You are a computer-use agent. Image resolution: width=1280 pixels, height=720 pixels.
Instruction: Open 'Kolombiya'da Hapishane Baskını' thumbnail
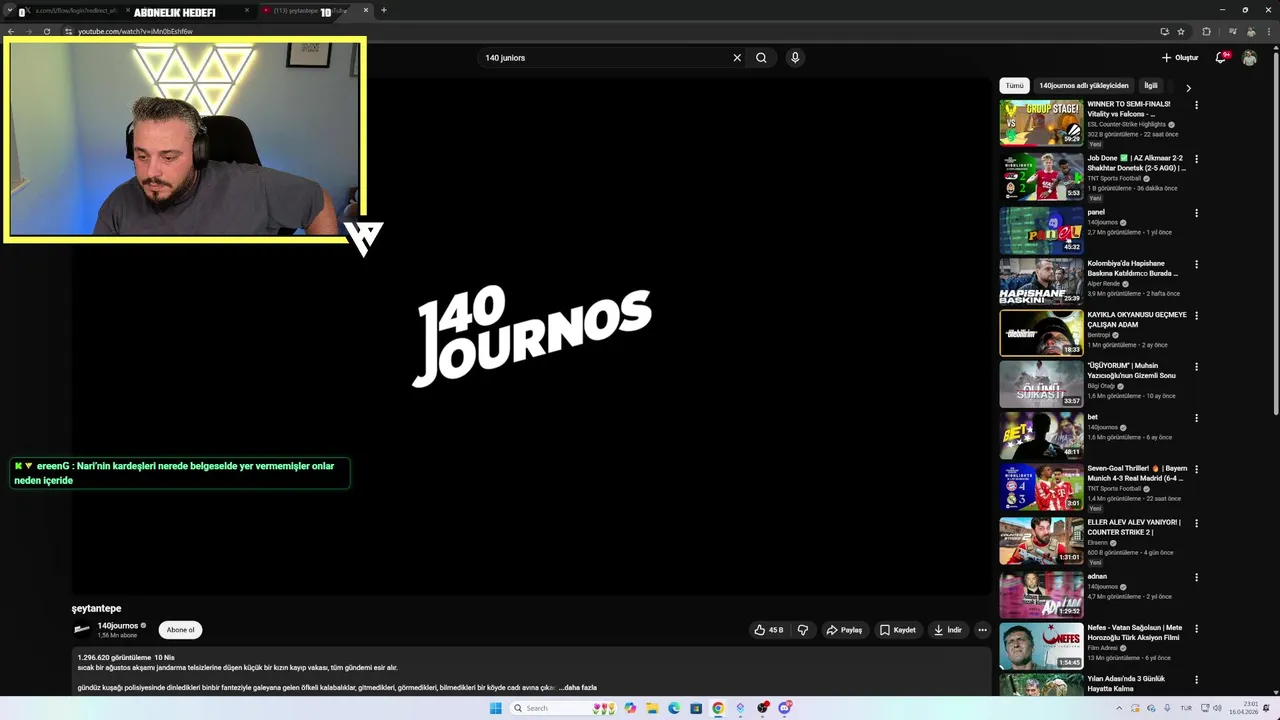pyautogui.click(x=1041, y=281)
